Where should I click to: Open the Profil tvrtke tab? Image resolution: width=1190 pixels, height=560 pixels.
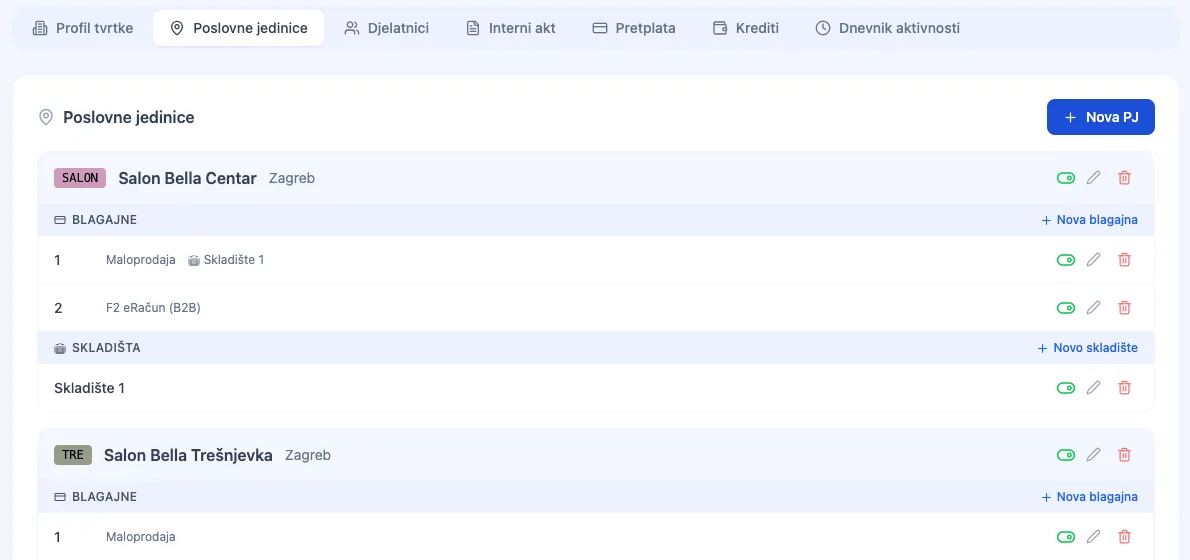pyautogui.click(x=83, y=28)
